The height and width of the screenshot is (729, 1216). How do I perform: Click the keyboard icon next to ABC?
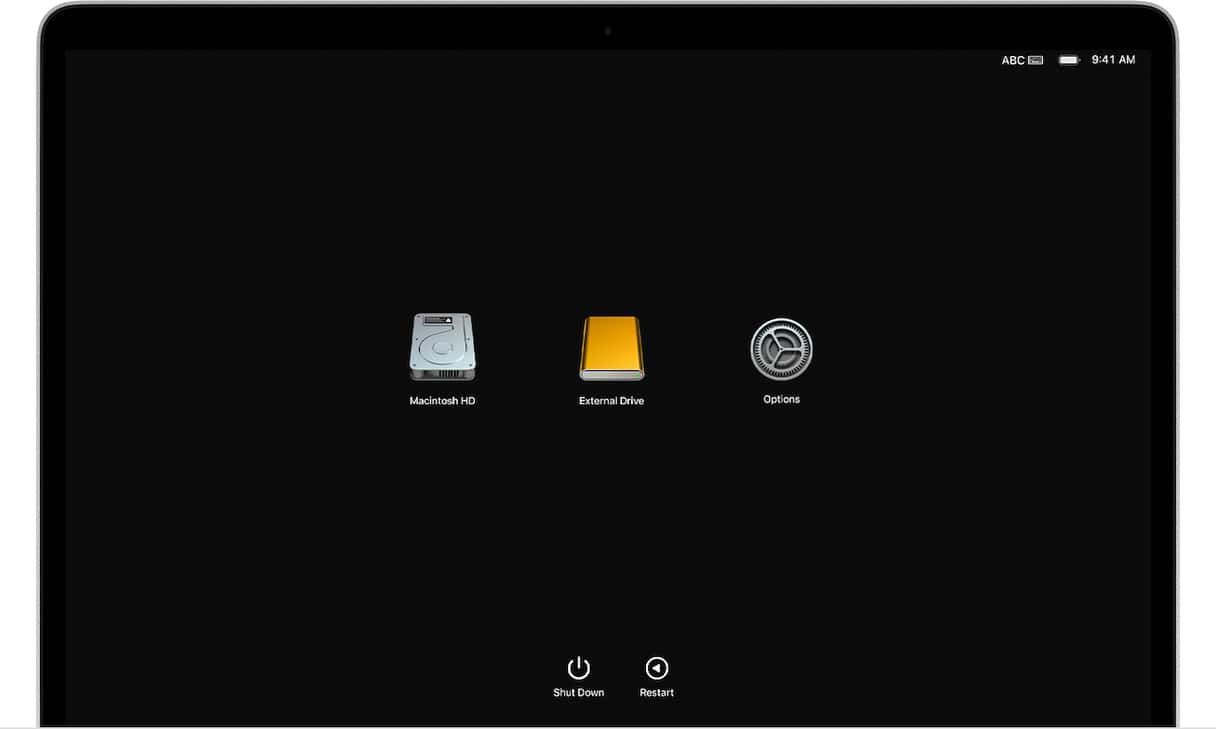pyautogui.click(x=1036, y=60)
